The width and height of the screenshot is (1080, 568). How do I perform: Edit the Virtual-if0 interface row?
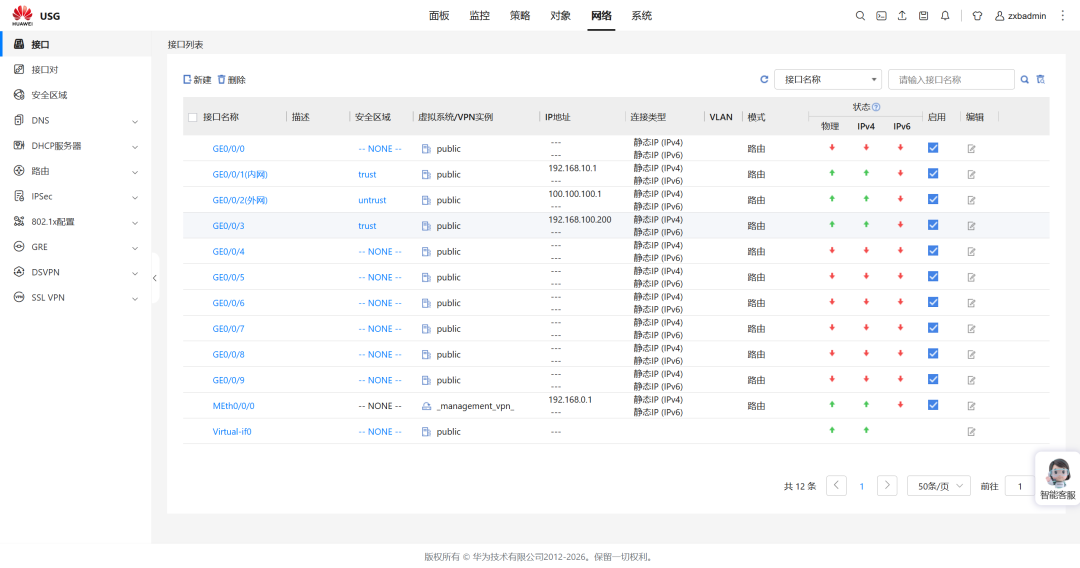[x=971, y=432]
